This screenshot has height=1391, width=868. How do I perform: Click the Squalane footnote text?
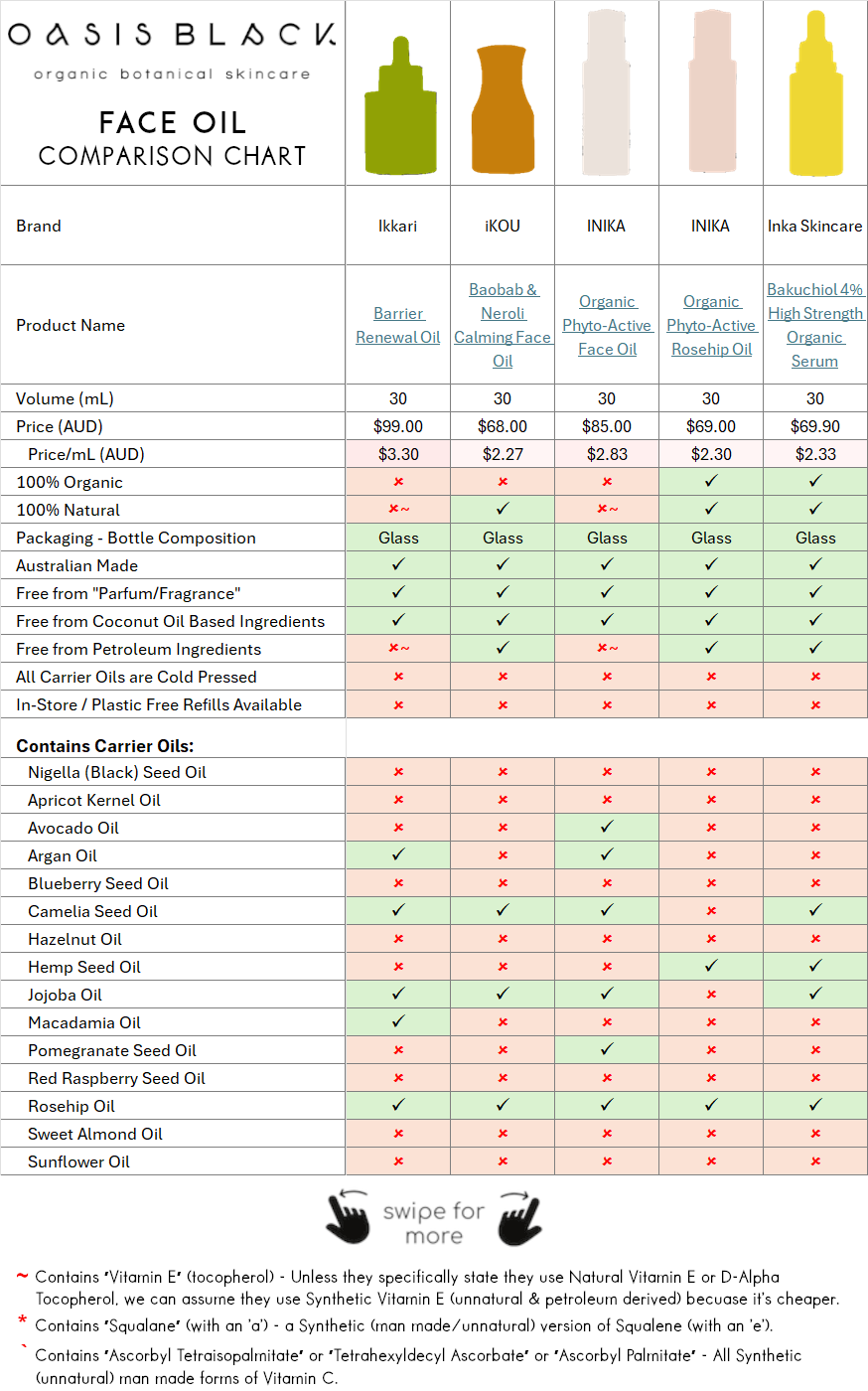pyautogui.click(x=403, y=1325)
